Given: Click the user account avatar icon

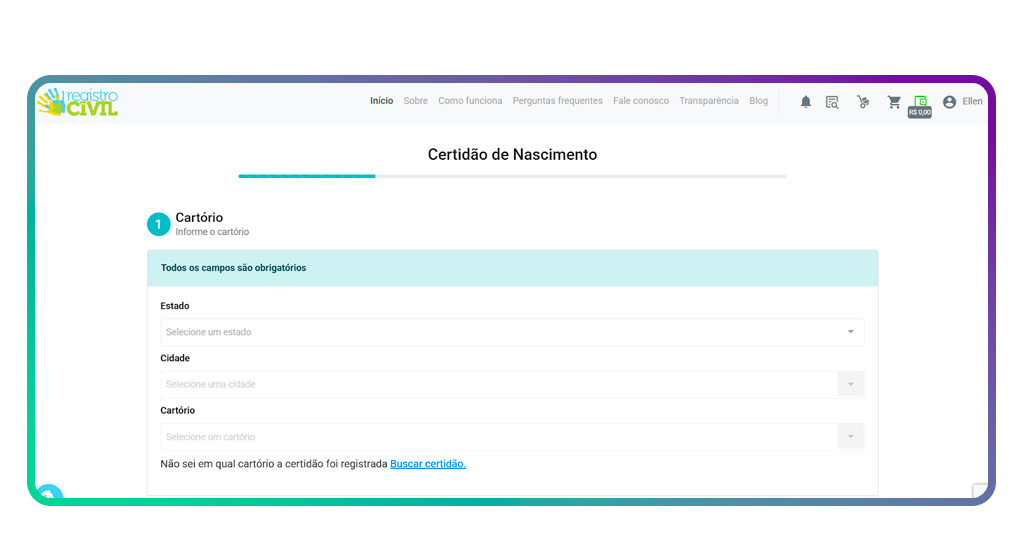Looking at the screenshot, I should point(950,102).
